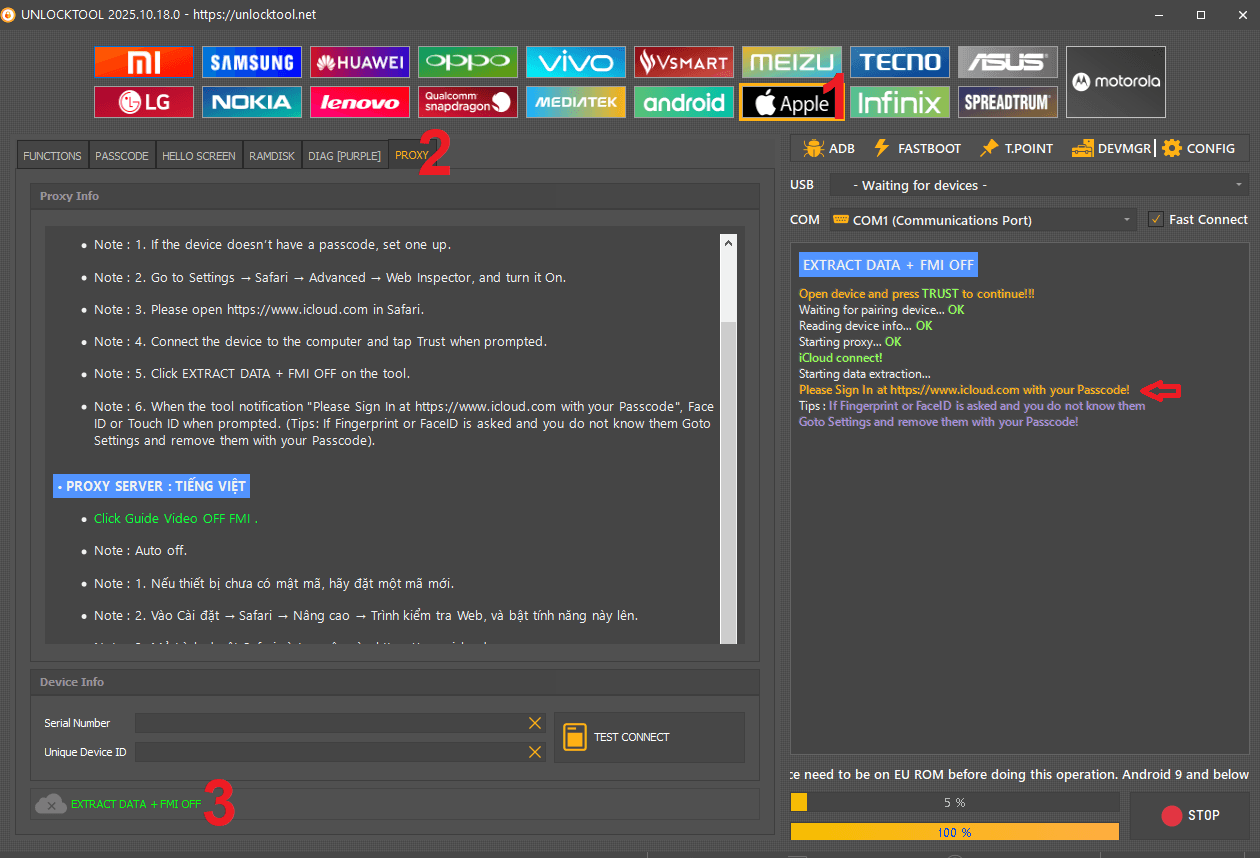Open the Samsung brand section
Image resolution: width=1260 pixels, height=858 pixels.
pyautogui.click(x=252, y=62)
